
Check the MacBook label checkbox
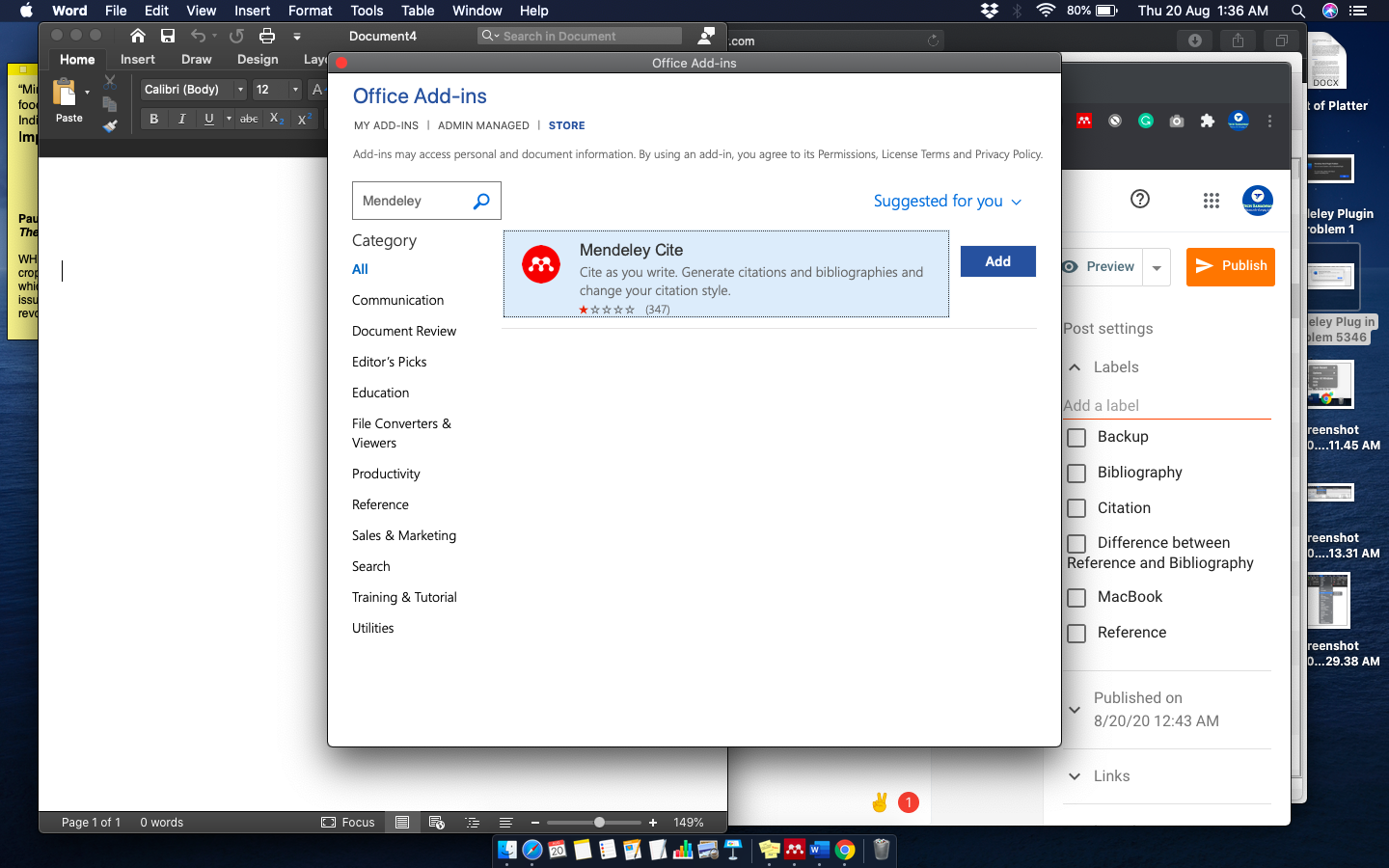[1076, 598]
